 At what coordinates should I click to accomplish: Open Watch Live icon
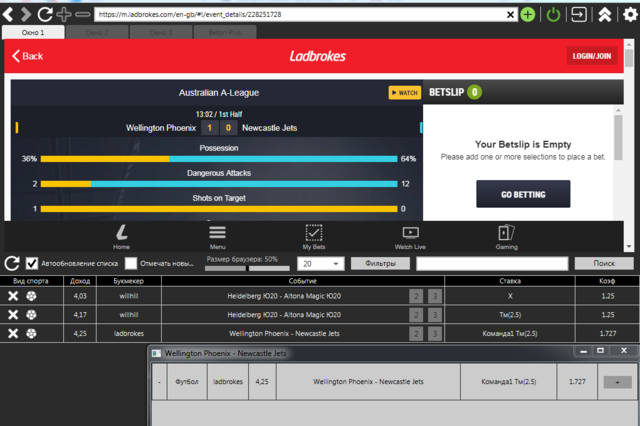point(410,237)
